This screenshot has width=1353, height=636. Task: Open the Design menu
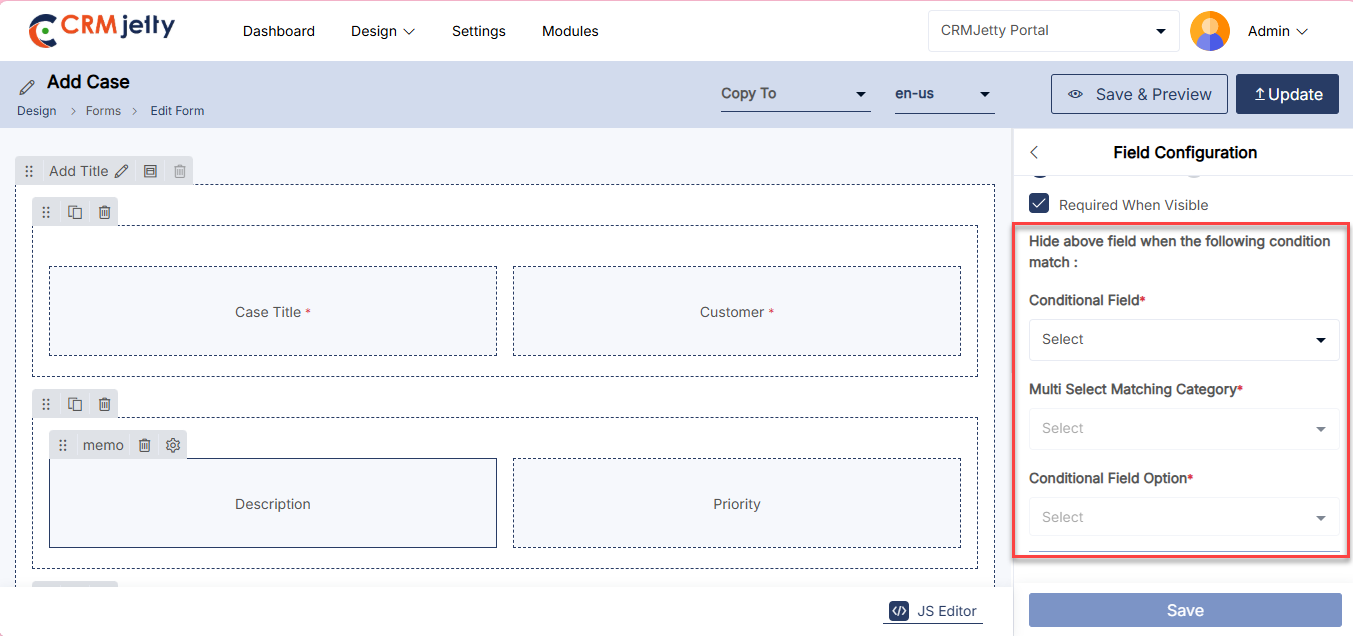(382, 31)
